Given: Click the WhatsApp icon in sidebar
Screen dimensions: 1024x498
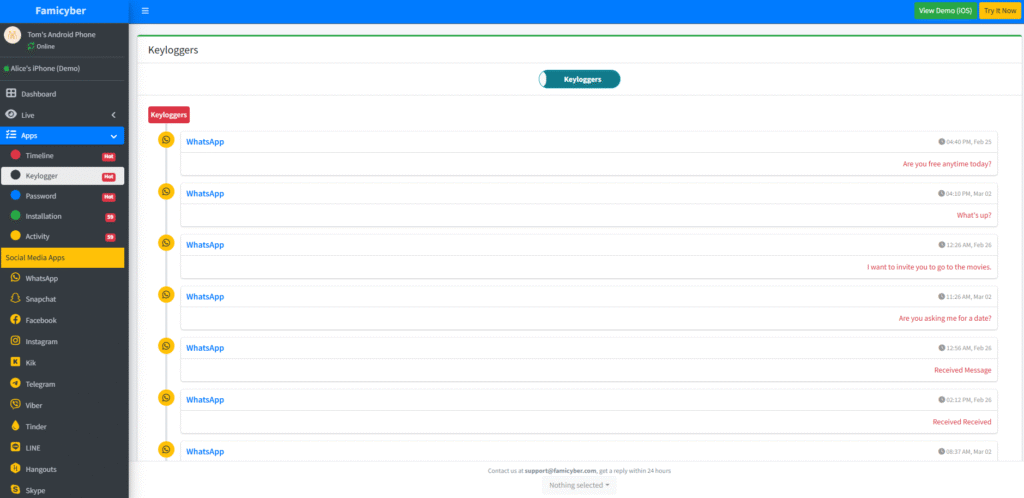Looking at the screenshot, I should point(15,277).
